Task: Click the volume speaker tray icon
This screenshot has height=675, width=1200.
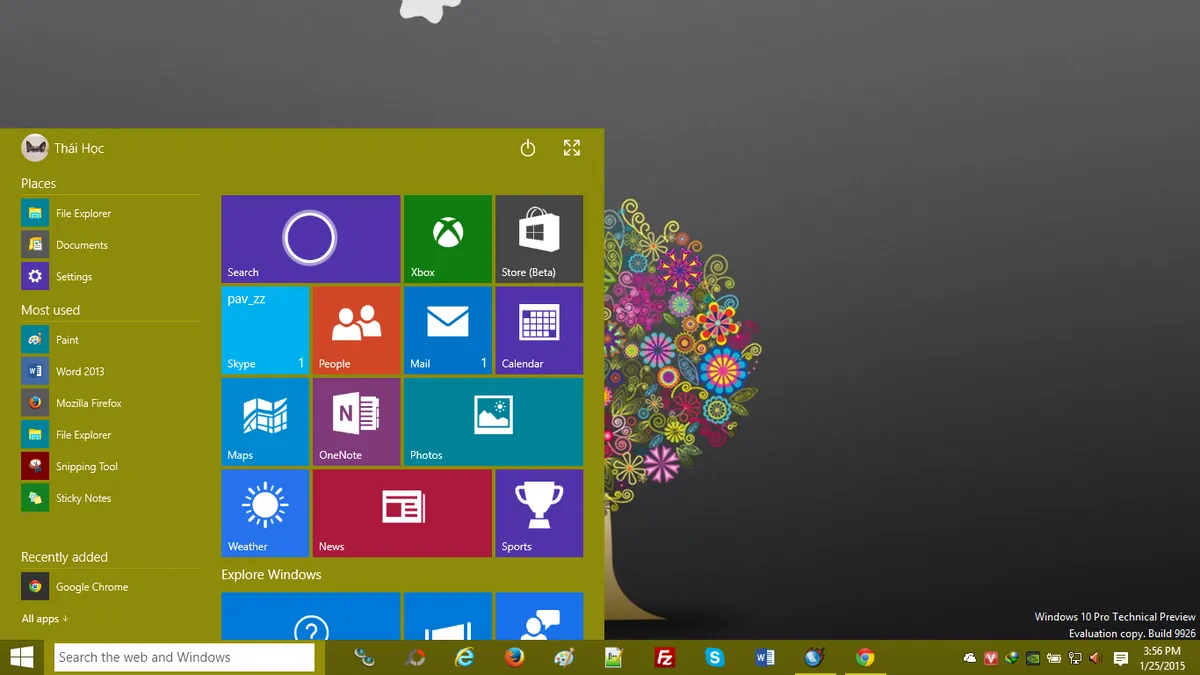Action: [1095, 658]
